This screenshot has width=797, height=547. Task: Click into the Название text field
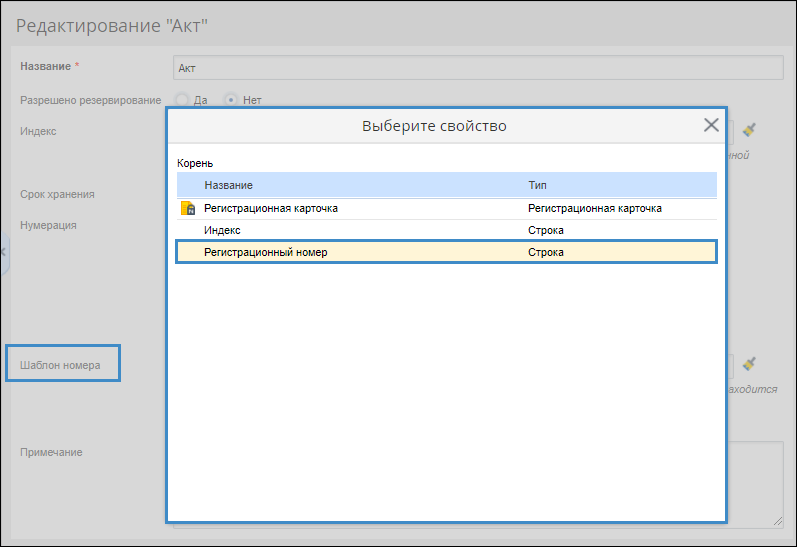point(477,67)
